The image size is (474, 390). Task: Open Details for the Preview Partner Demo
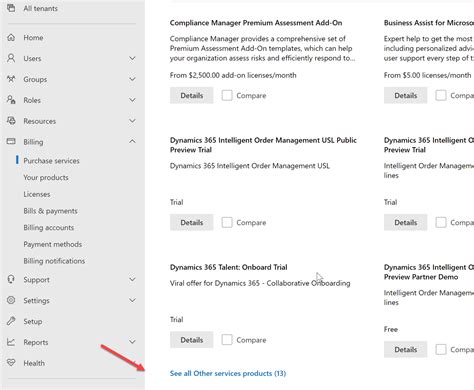pos(406,349)
